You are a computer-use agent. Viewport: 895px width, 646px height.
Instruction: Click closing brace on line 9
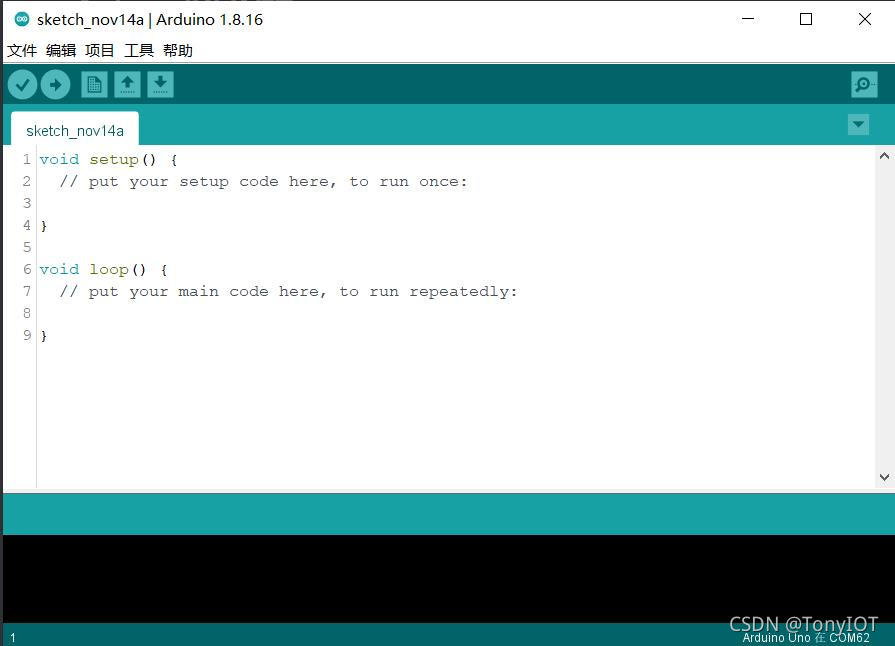click(x=44, y=336)
